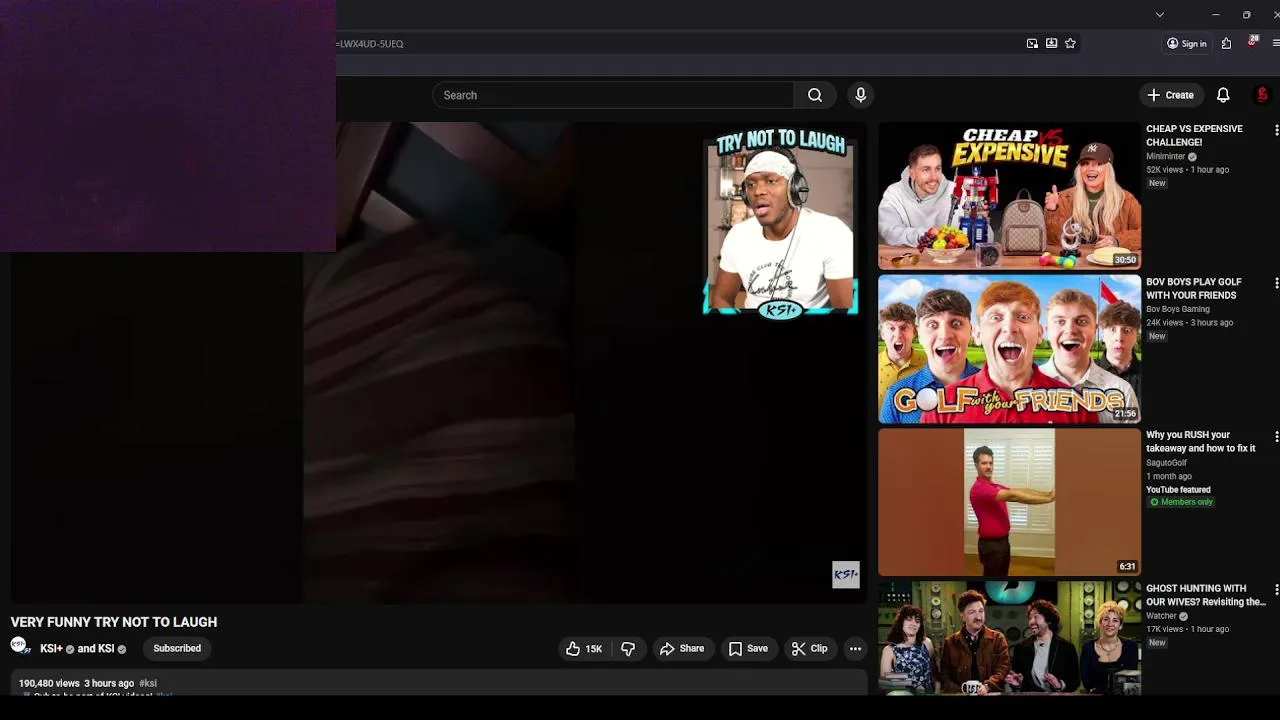The height and width of the screenshot is (720, 1280).
Task: Share the KSI video
Action: click(682, 649)
